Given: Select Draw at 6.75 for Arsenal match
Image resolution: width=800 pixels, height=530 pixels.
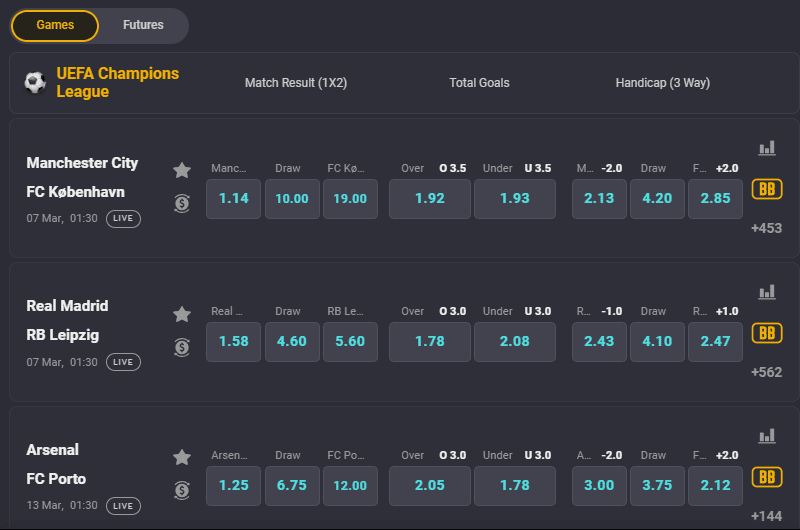Looking at the screenshot, I should coord(292,486).
